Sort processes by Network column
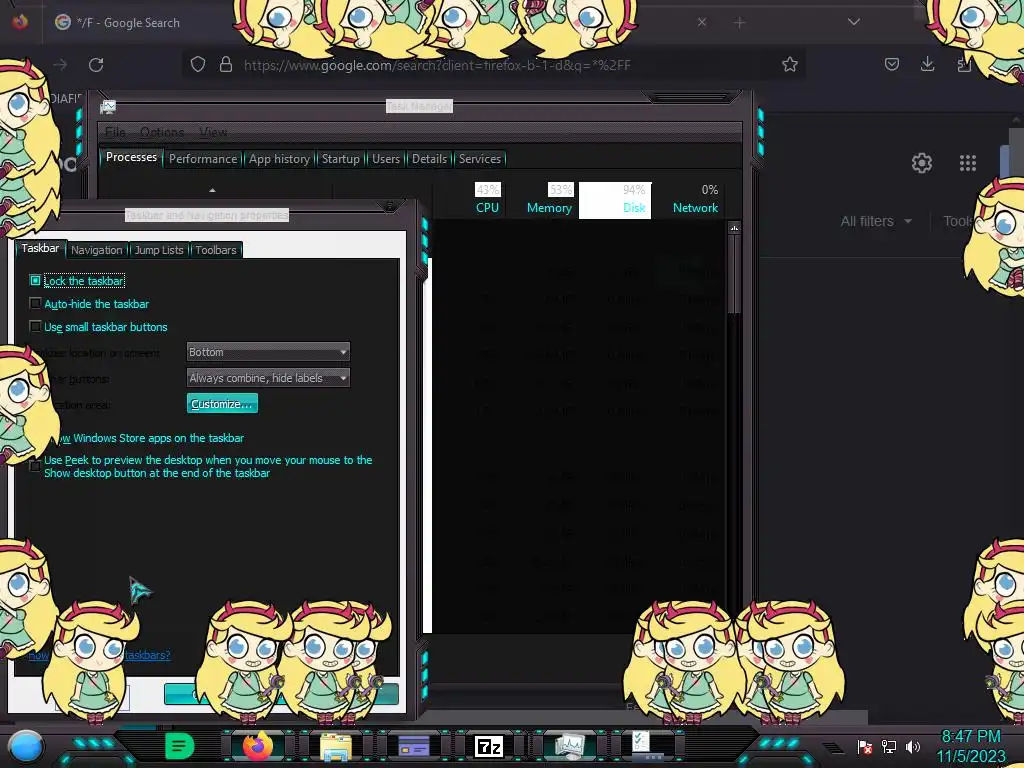Screen dimensions: 1024x768 tap(695, 199)
